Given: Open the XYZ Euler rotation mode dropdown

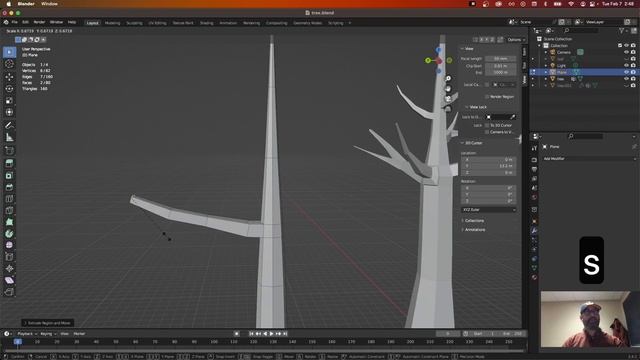Looking at the screenshot, I should coord(489,210).
